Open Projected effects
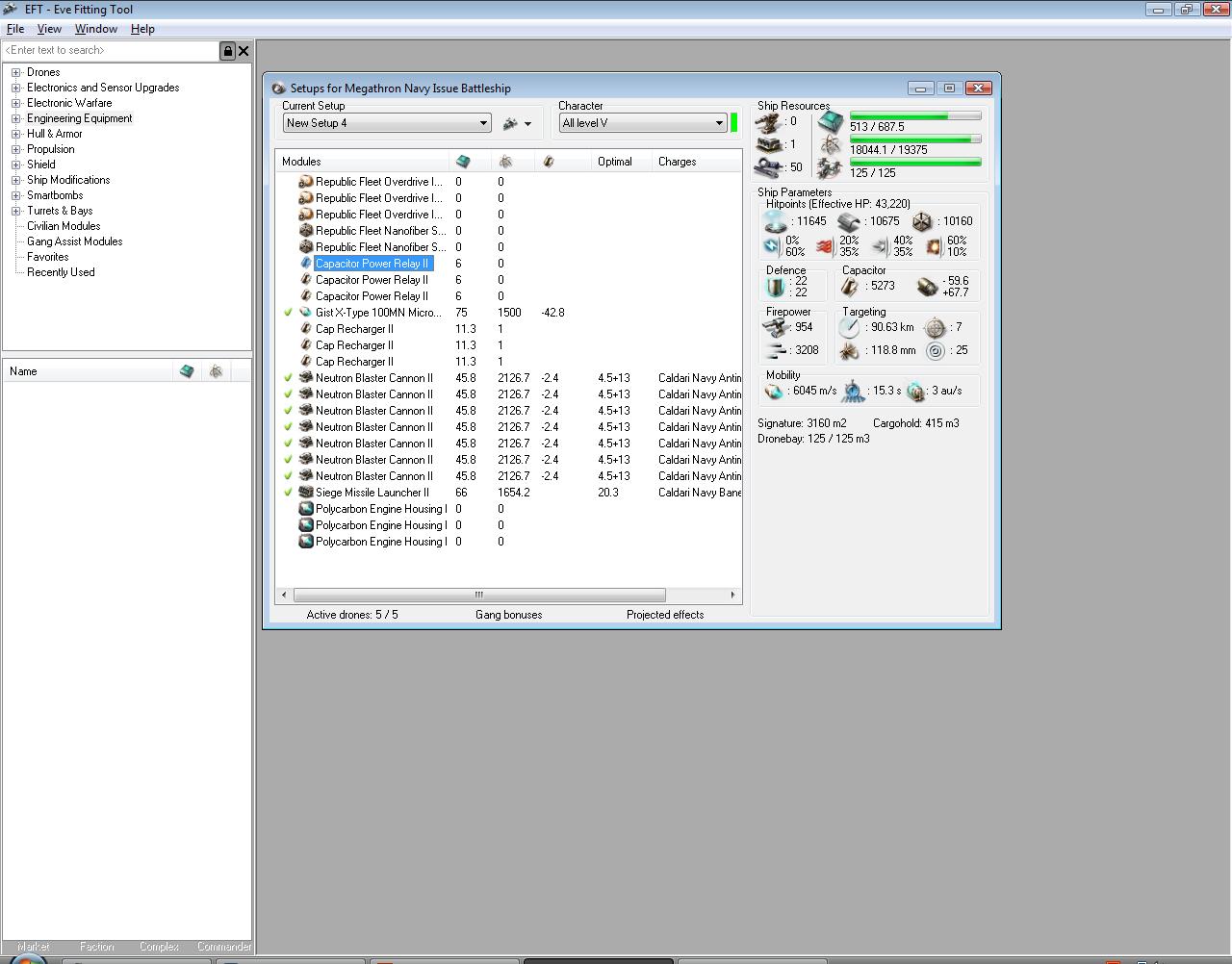This screenshot has width=1232, height=964. point(665,615)
